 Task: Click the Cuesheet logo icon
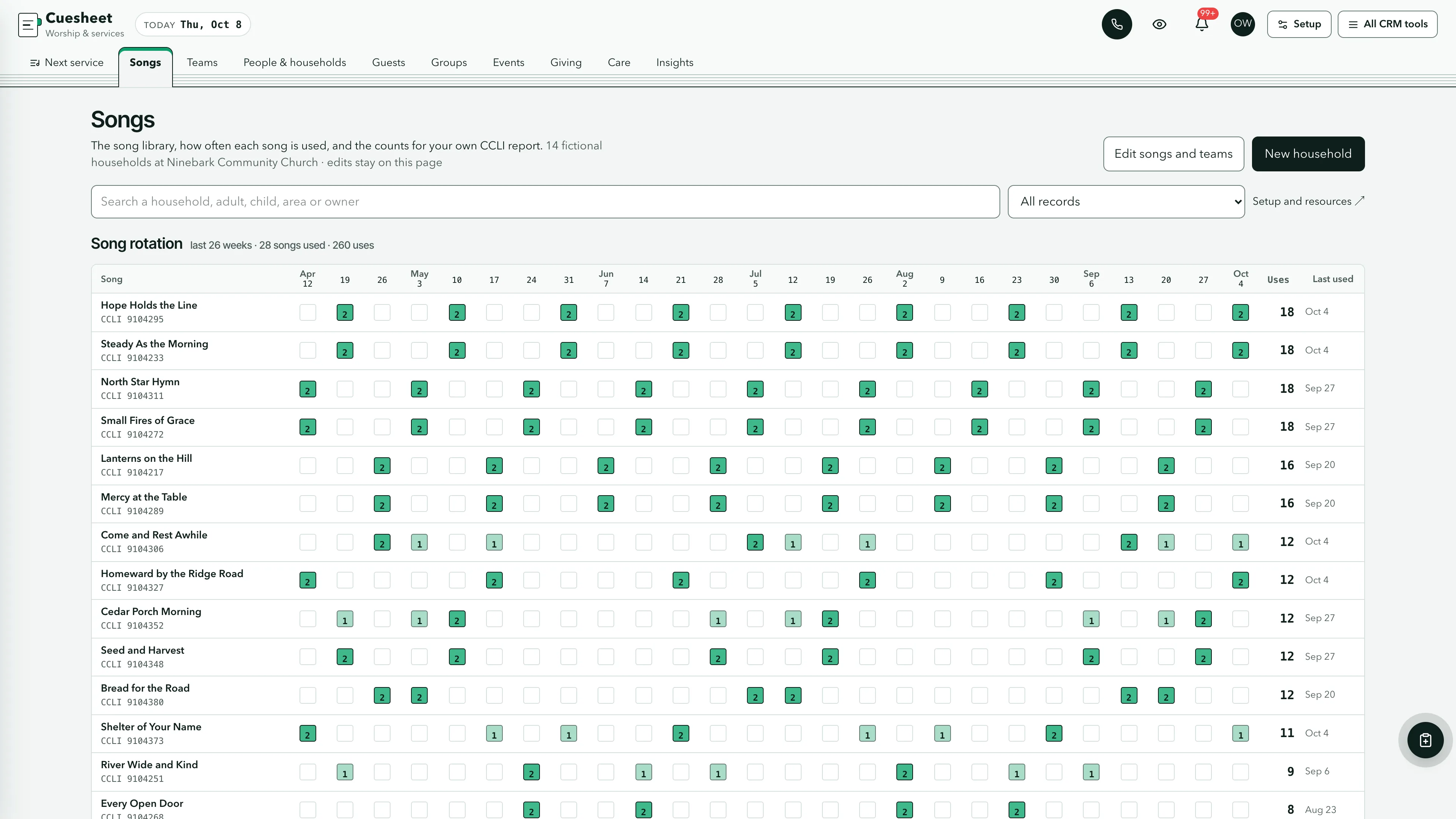coord(28,25)
